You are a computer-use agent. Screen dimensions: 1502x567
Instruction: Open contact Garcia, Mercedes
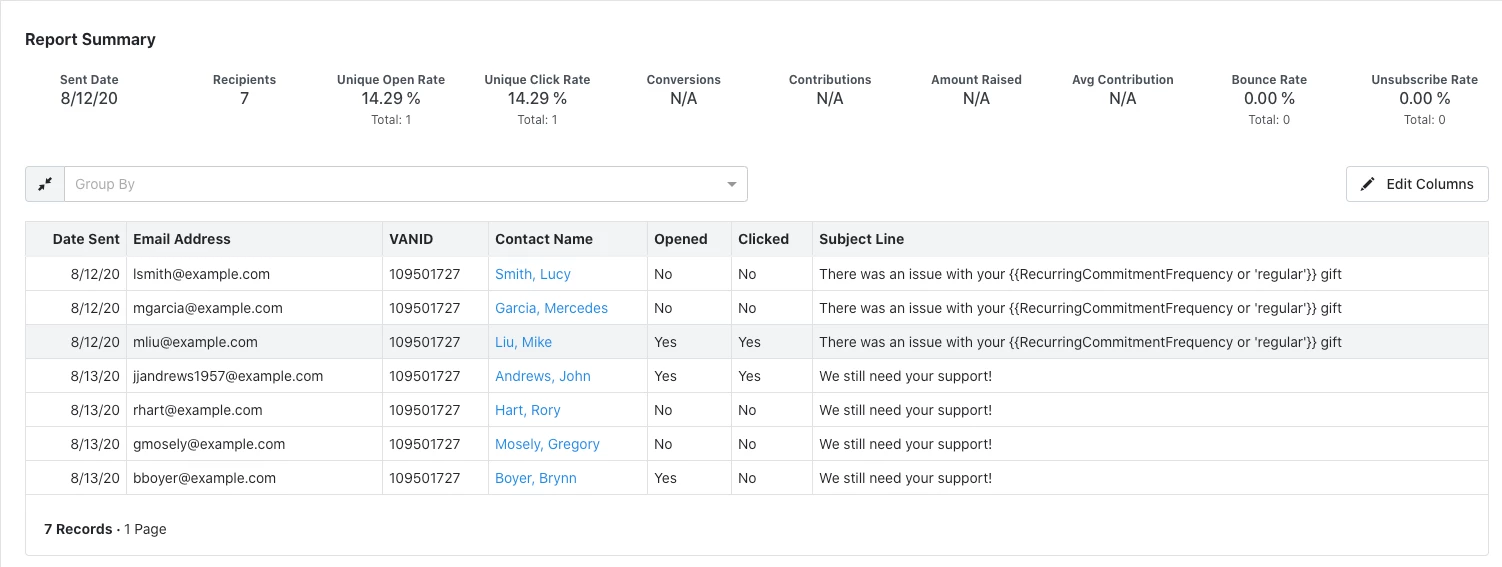tap(551, 308)
